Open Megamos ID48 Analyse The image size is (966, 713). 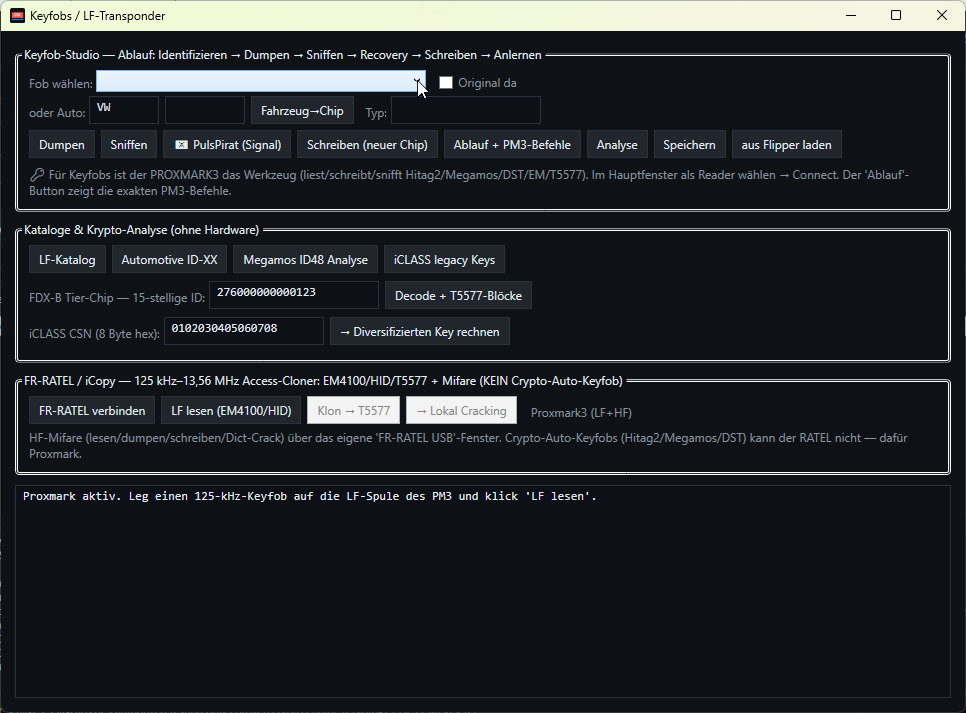point(306,259)
